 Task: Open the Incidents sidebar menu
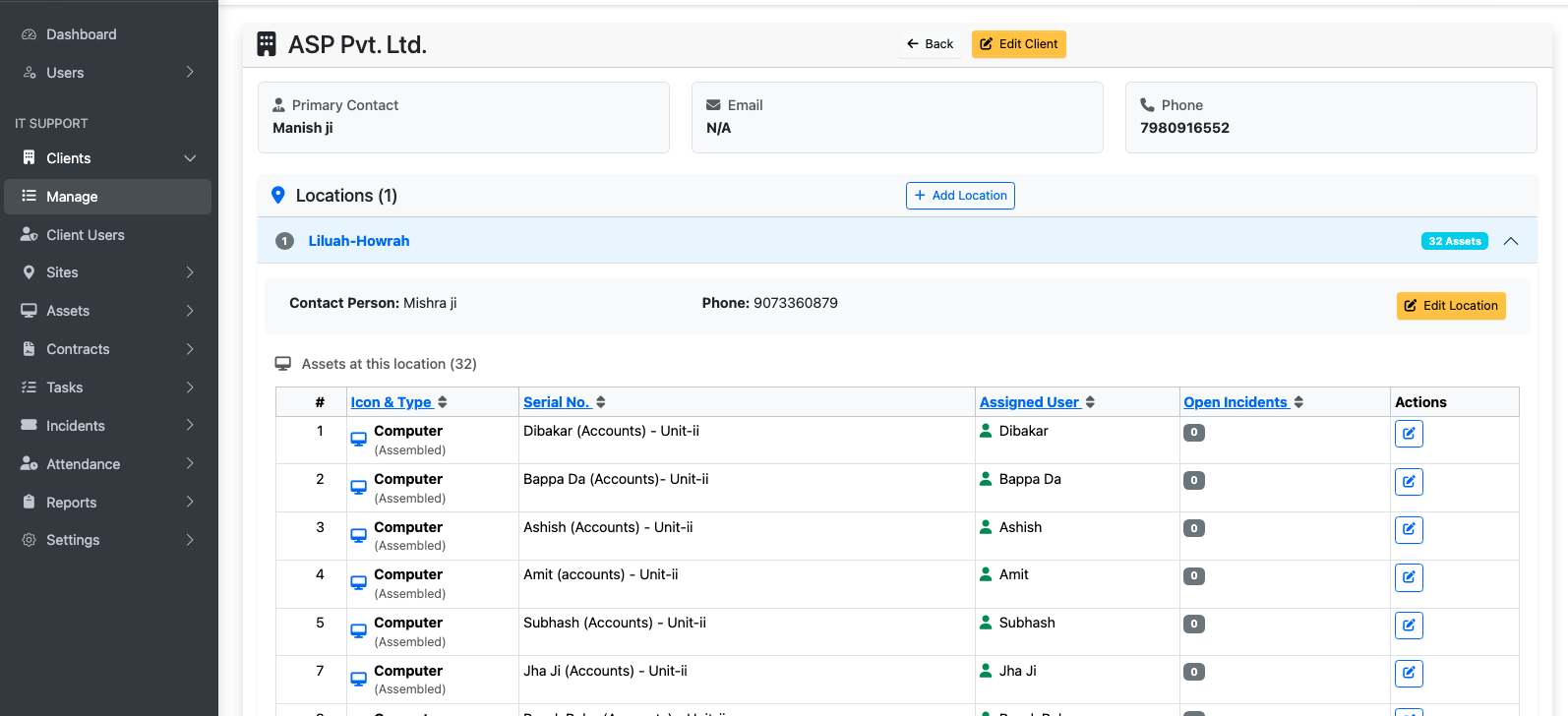(108, 426)
